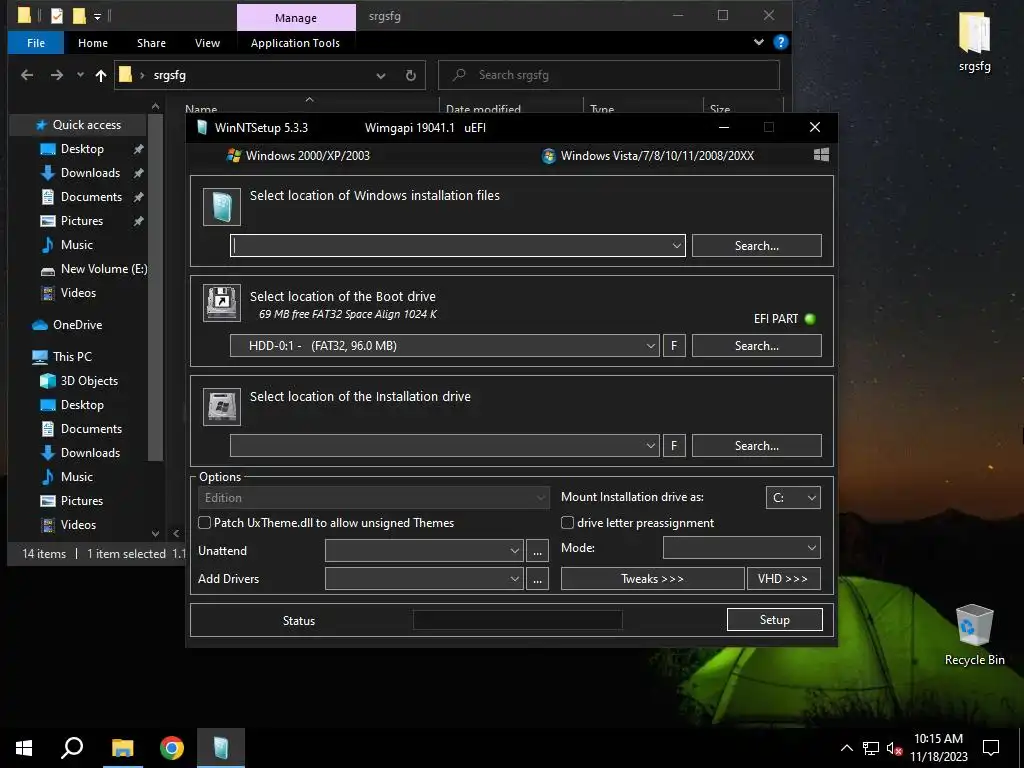Select the srgsfg folder on desktop

pyautogui.click(x=974, y=42)
